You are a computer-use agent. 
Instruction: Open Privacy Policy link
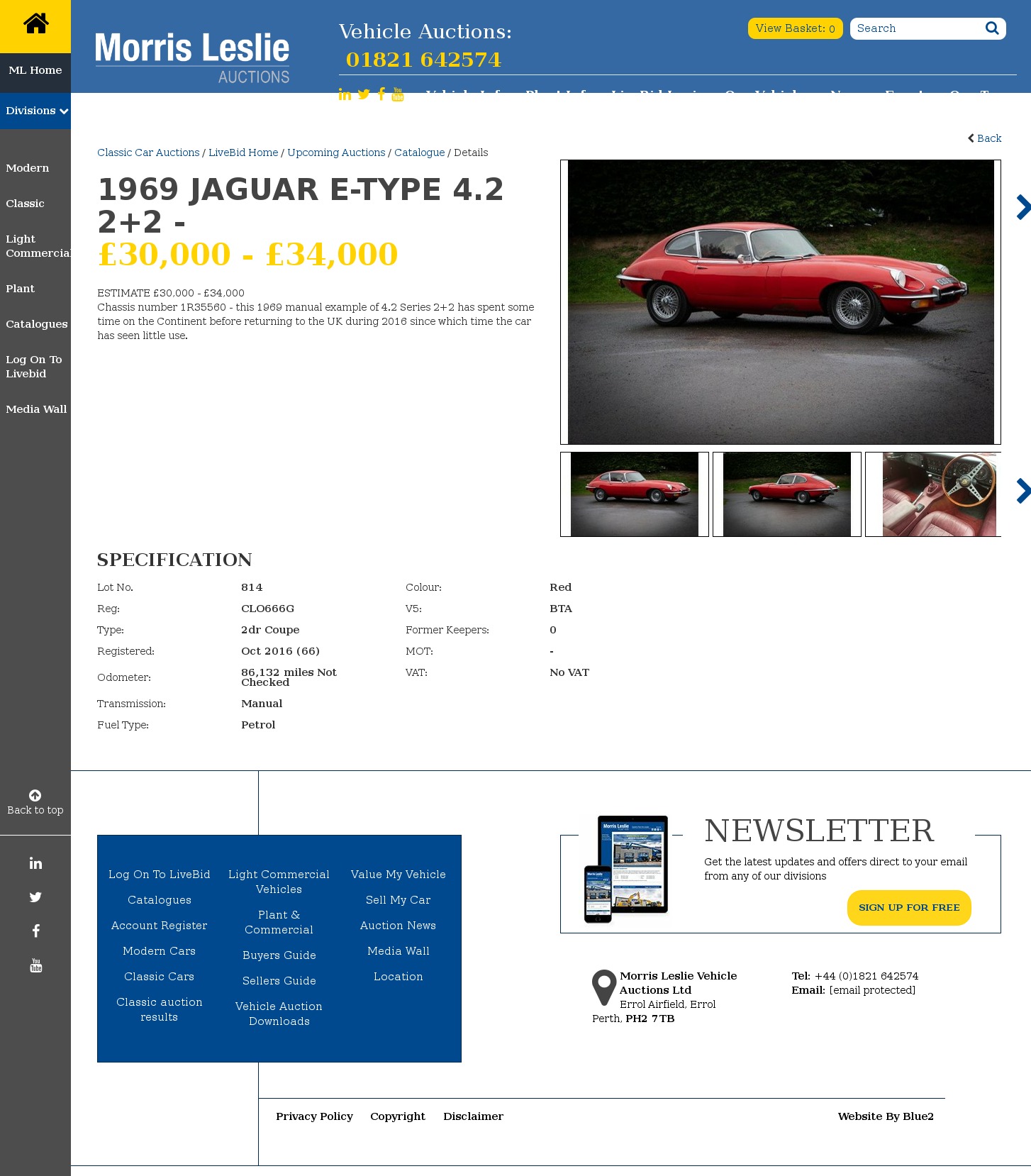click(x=315, y=1116)
